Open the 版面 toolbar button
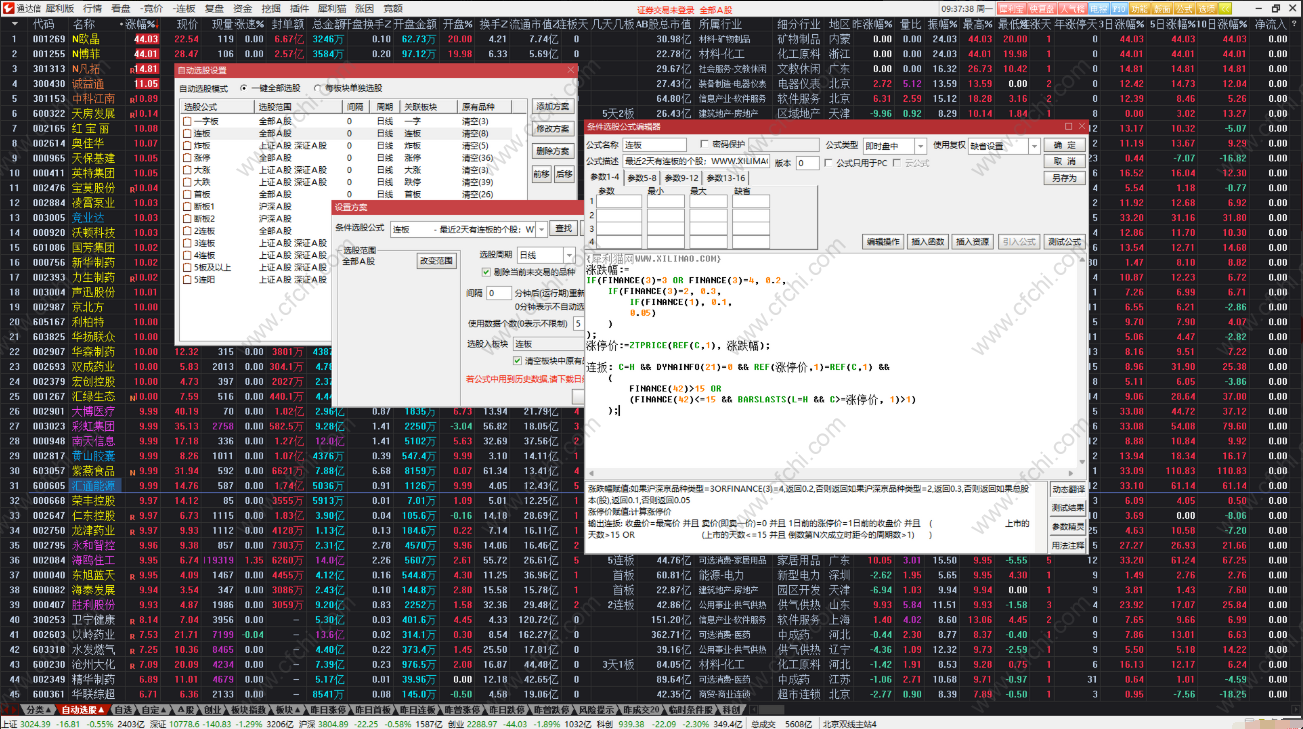The height and width of the screenshot is (729, 1303). point(1161,7)
